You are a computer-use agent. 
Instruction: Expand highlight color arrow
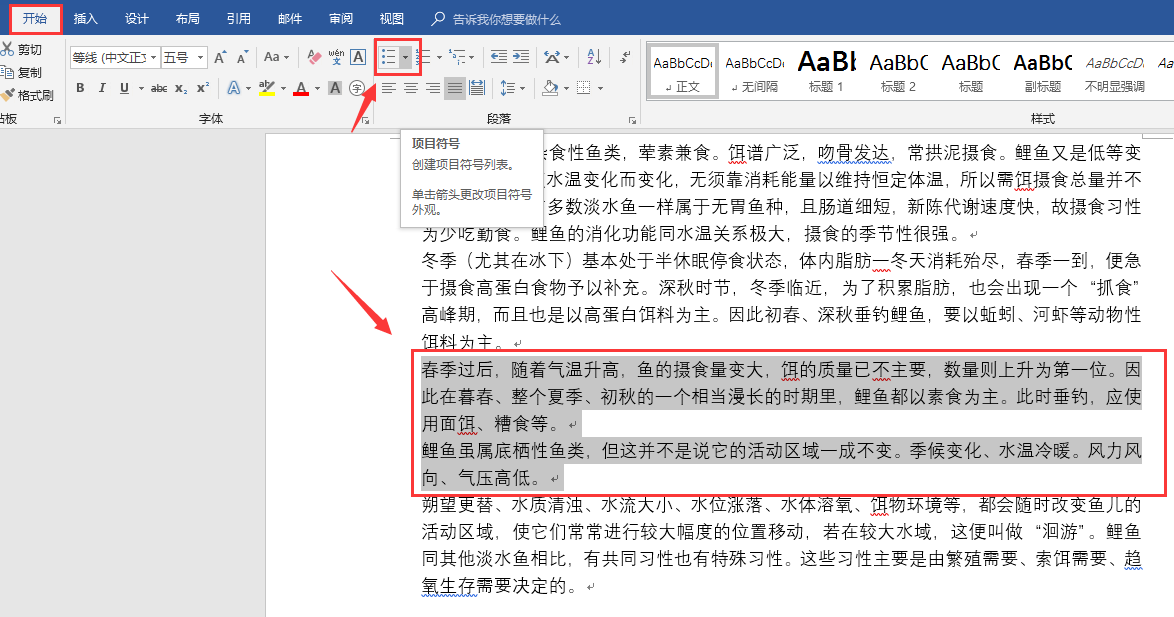click(x=284, y=88)
